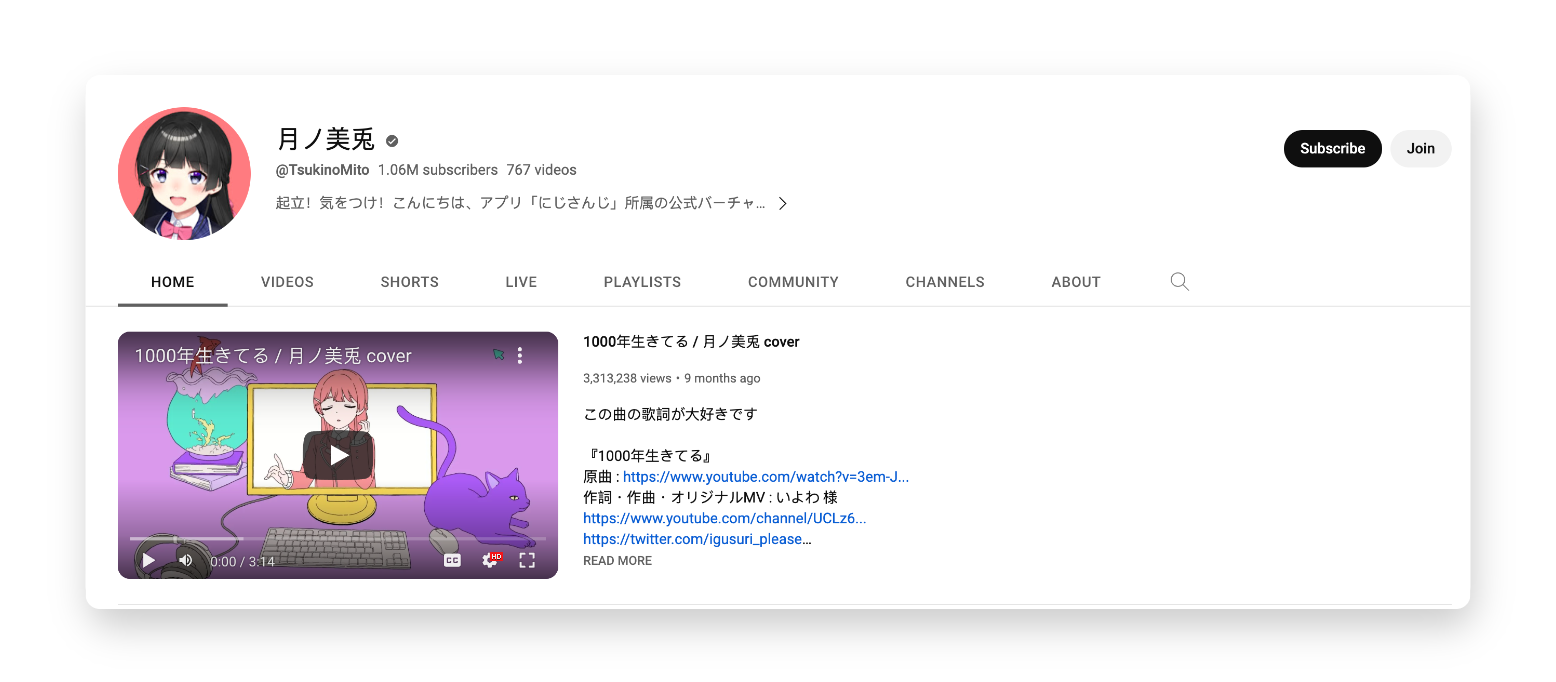Open the three-dot menu on video player
This screenshot has width=1556, height=682.
(x=520, y=355)
